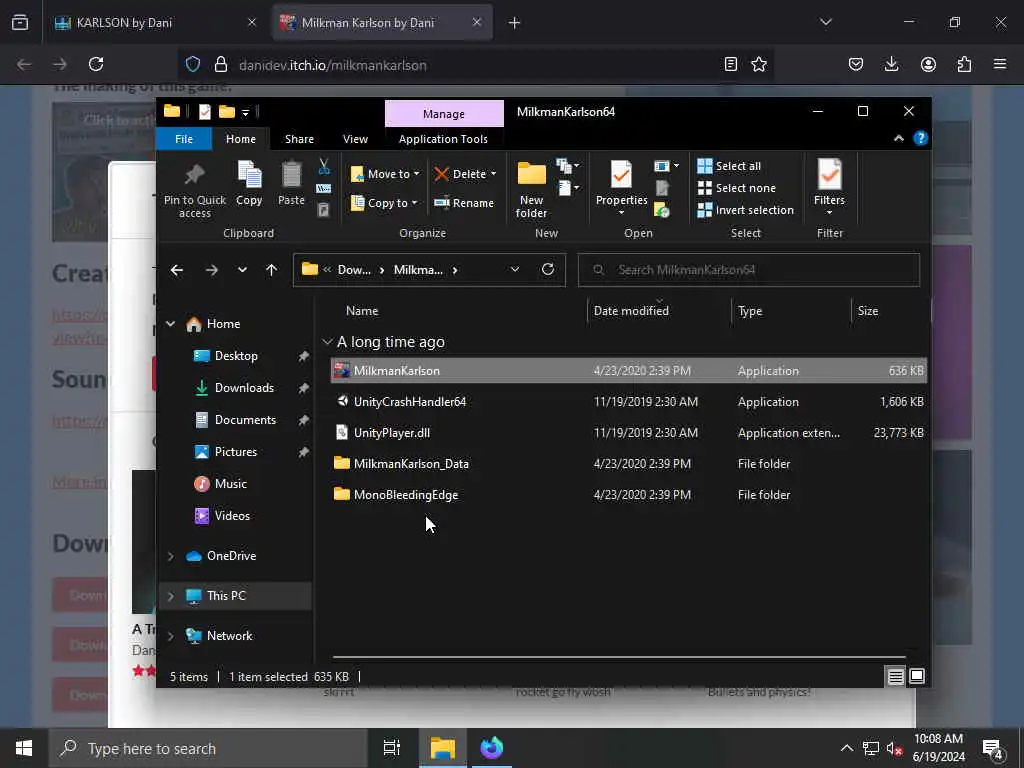Collapse the Home tree node
Viewport: 1024px width, 768px height.
point(170,324)
